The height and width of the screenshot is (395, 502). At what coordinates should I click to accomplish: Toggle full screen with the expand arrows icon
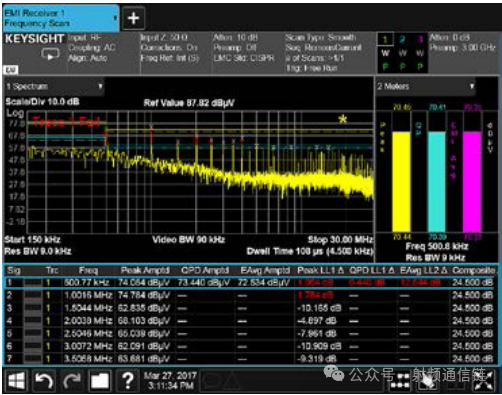click(484, 381)
